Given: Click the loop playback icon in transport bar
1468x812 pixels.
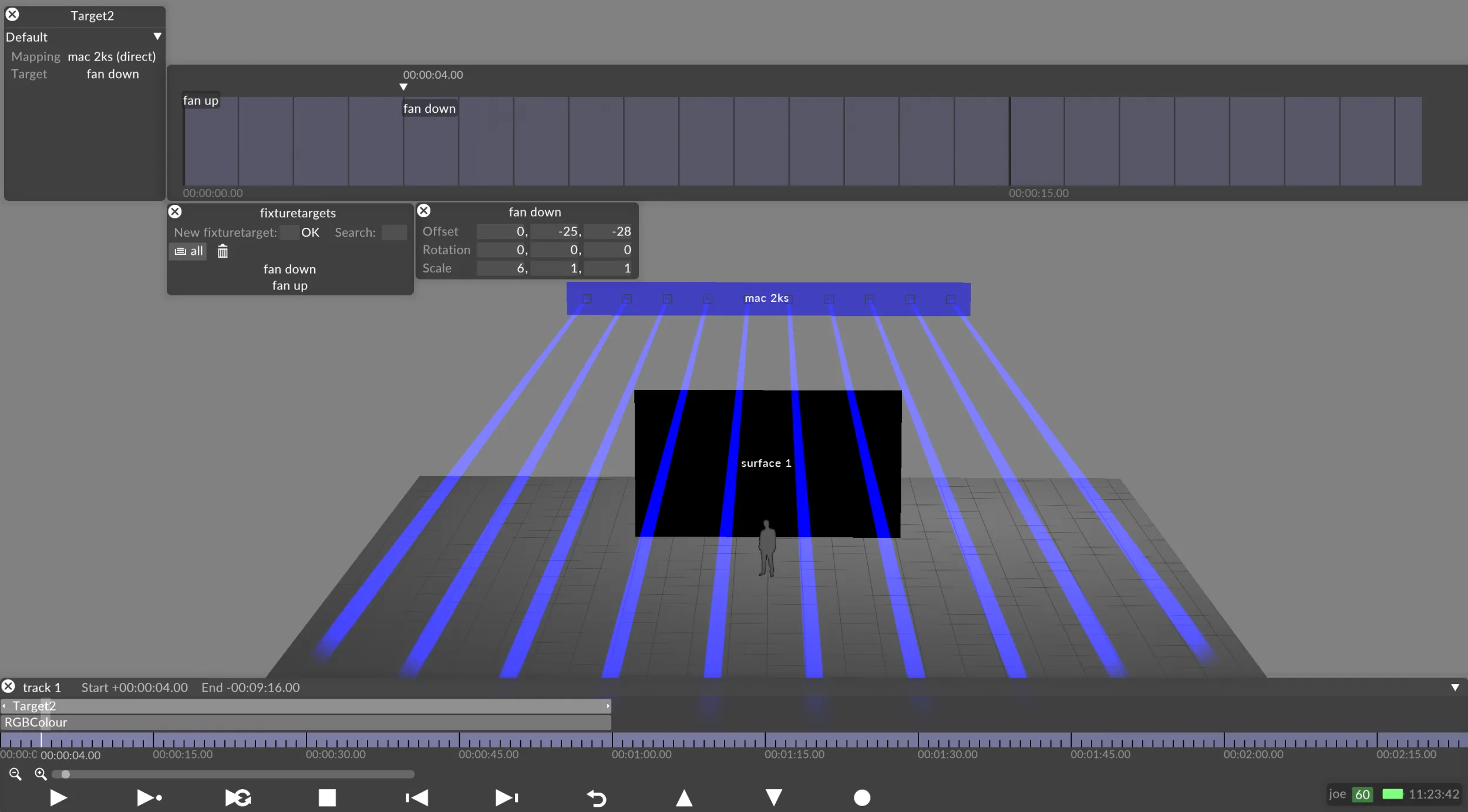Looking at the screenshot, I should (238, 797).
